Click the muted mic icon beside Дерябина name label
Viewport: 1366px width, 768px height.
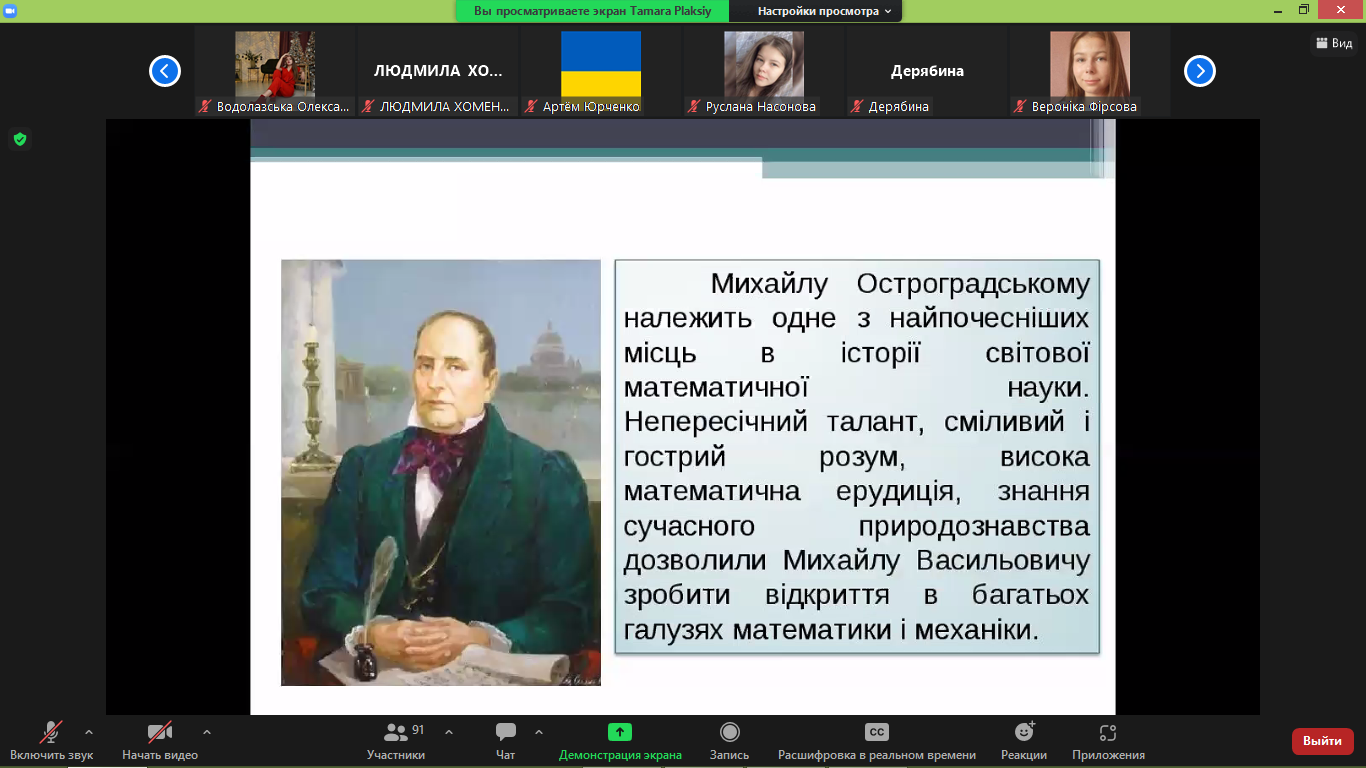858,106
